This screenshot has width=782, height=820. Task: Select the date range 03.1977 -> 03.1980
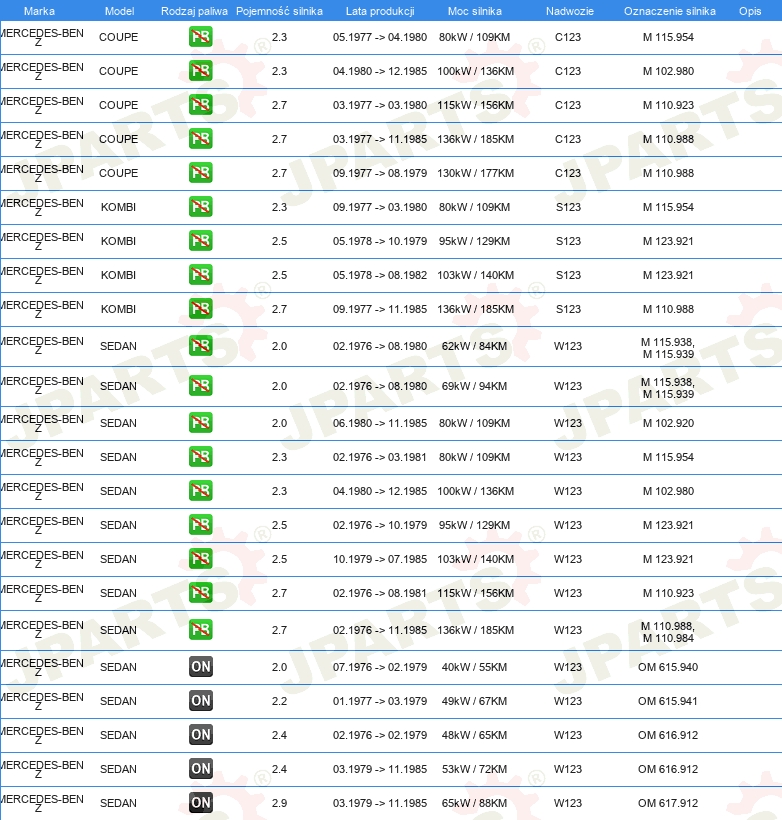[x=380, y=105]
